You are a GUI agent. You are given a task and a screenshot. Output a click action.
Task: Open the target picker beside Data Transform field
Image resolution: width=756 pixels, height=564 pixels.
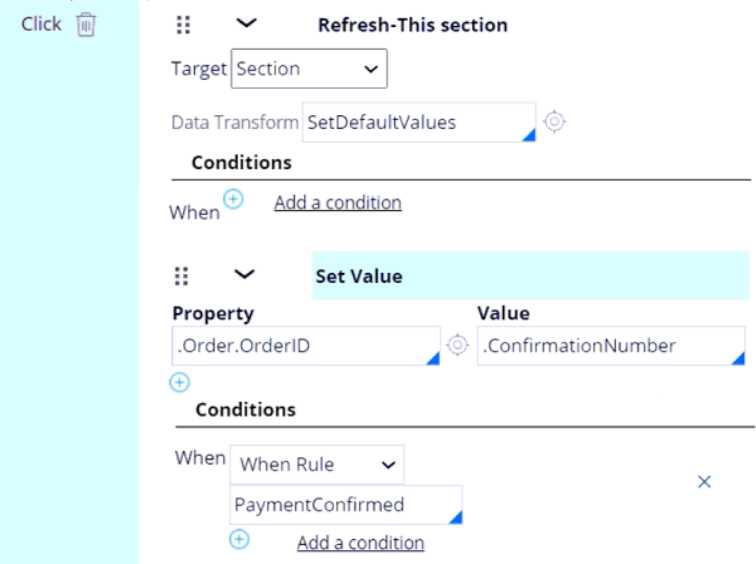[554, 122]
